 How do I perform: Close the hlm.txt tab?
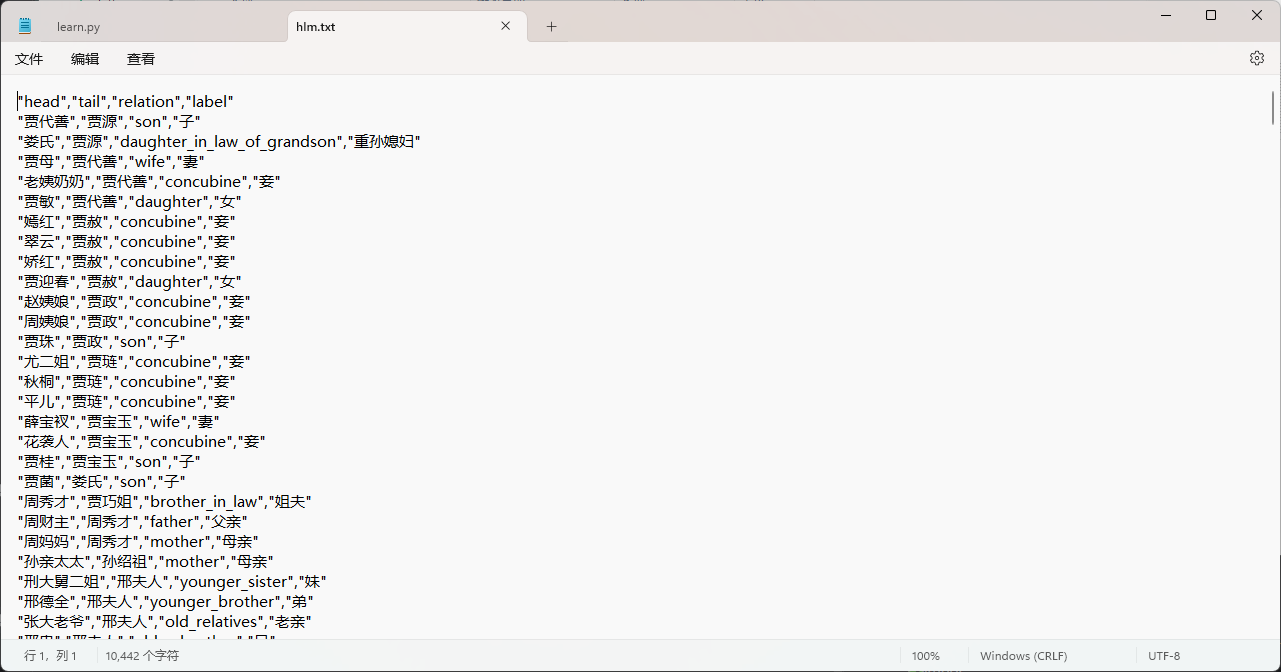click(x=507, y=27)
